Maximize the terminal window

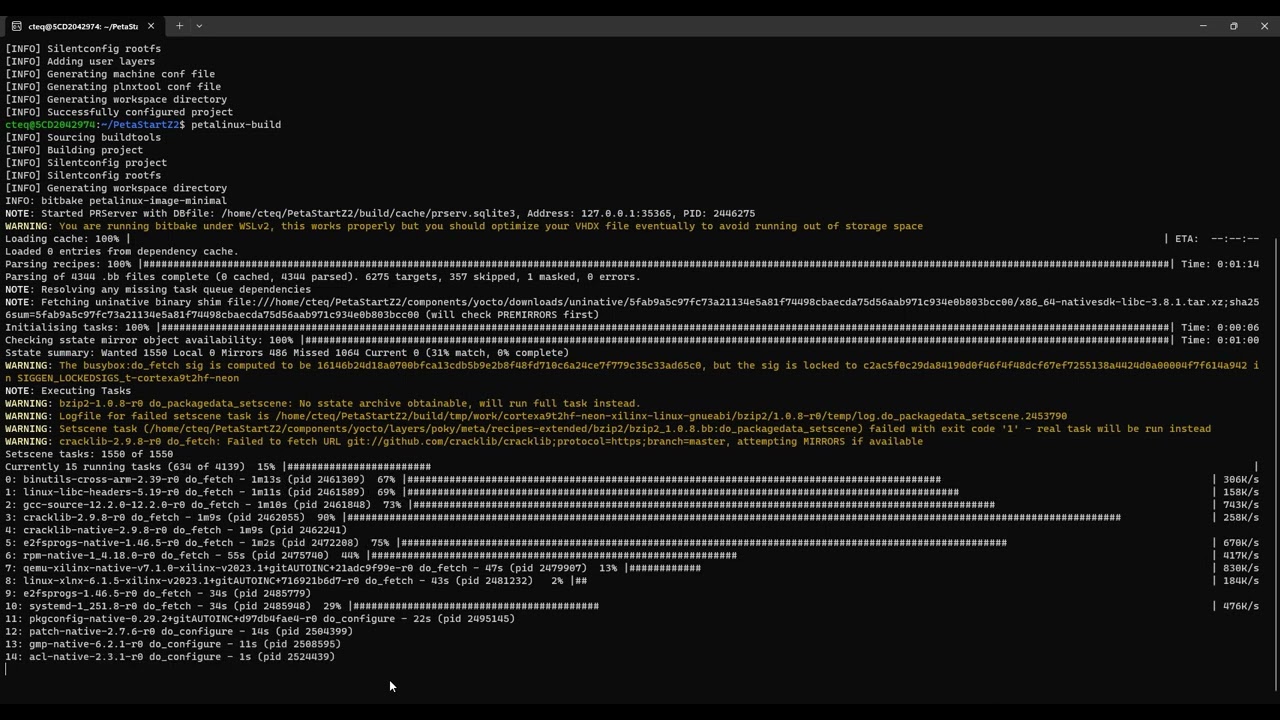click(x=1233, y=26)
